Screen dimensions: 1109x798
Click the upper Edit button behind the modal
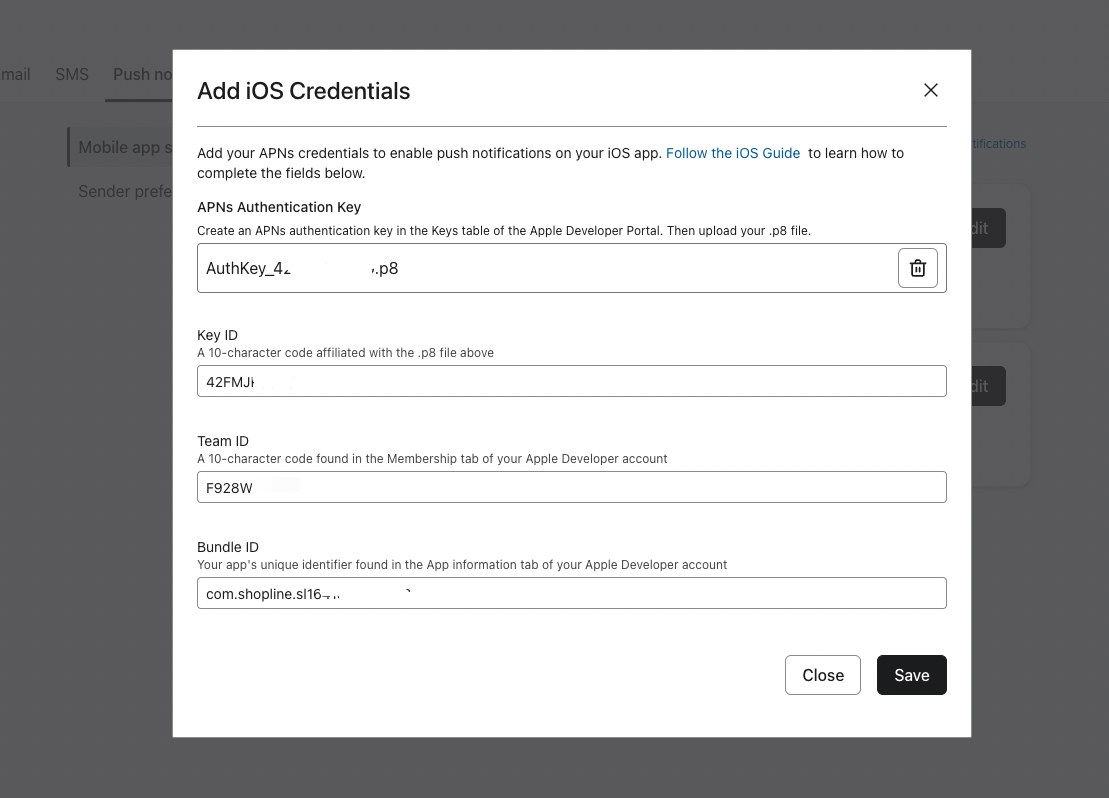[975, 228]
